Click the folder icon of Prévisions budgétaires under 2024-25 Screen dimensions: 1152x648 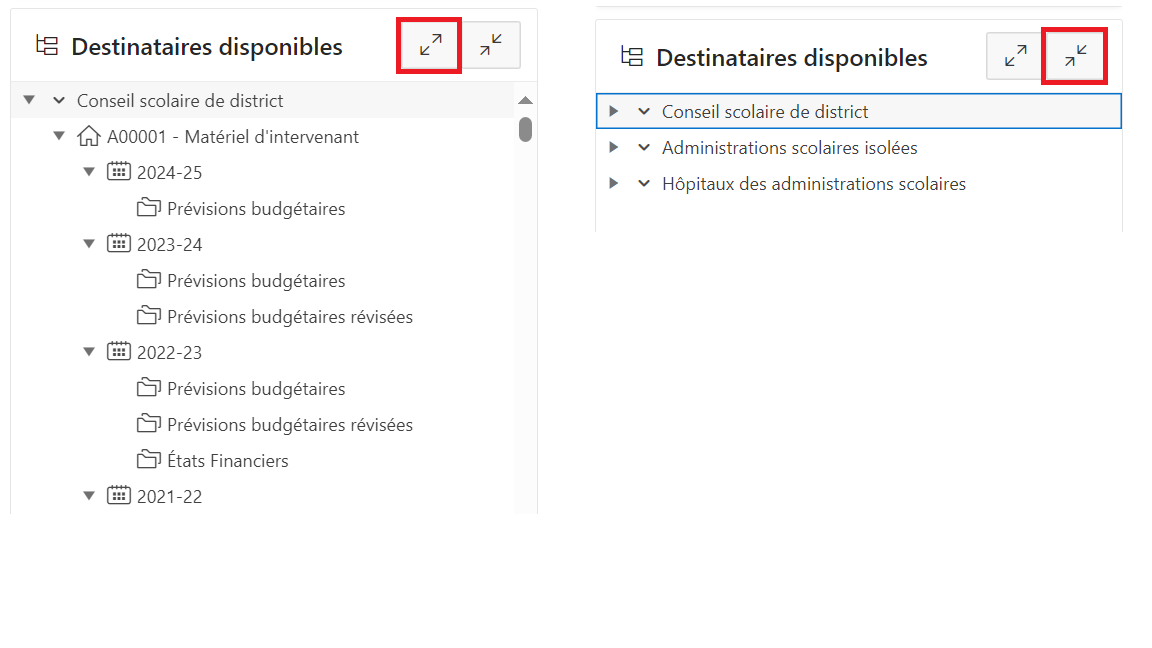pos(149,208)
